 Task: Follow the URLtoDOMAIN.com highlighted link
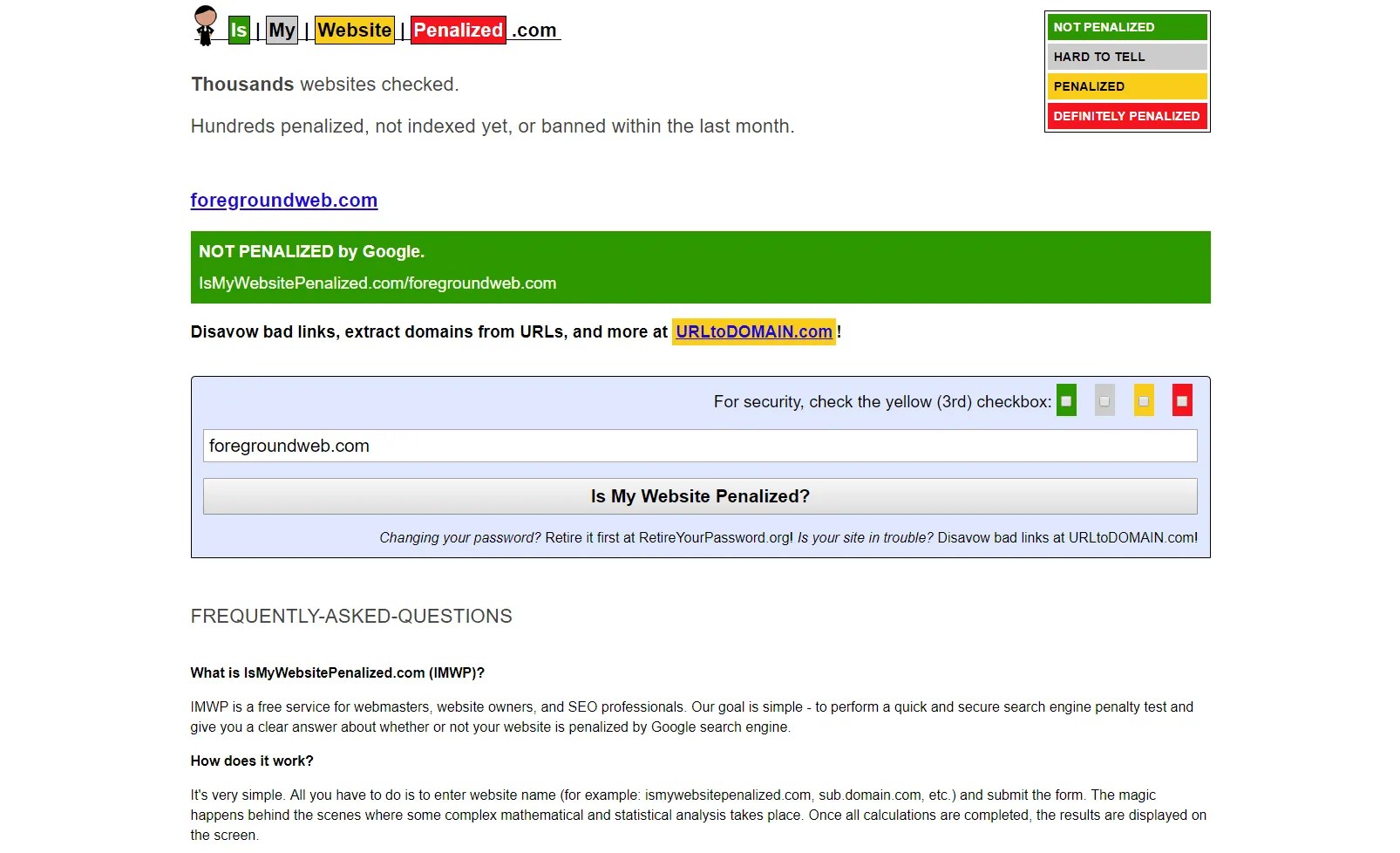(x=754, y=331)
